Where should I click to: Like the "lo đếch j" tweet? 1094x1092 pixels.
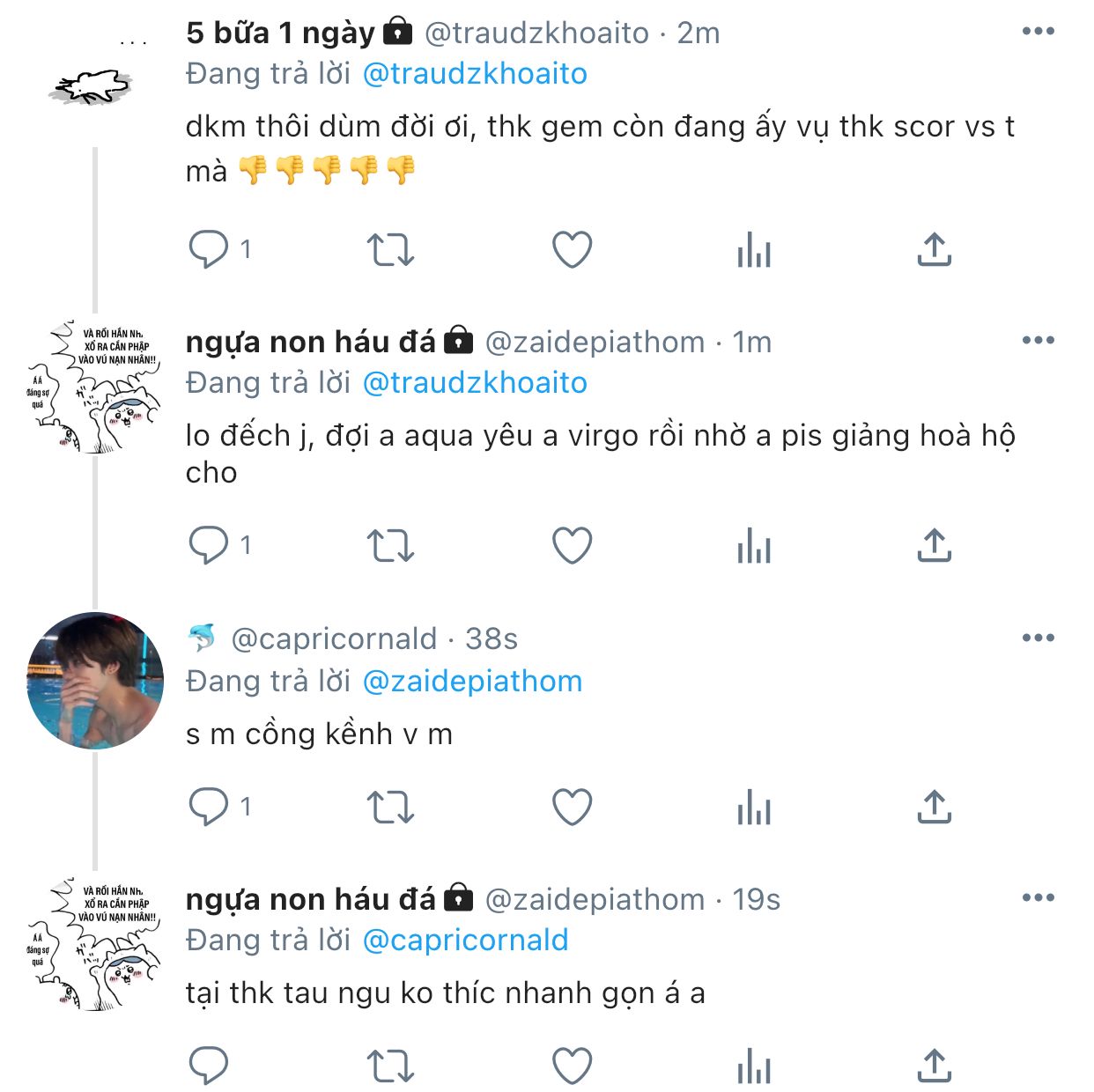[572, 545]
